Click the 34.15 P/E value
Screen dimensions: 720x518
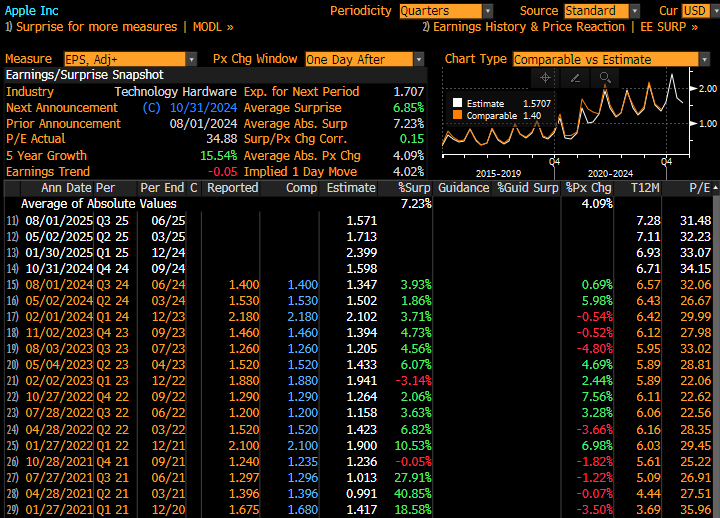695,269
